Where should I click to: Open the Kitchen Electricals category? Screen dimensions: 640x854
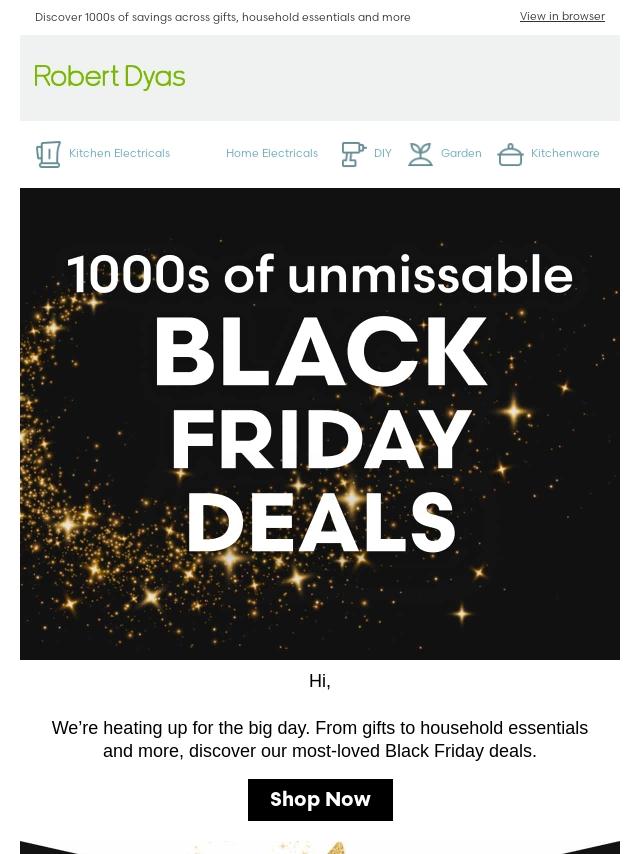tap(119, 154)
